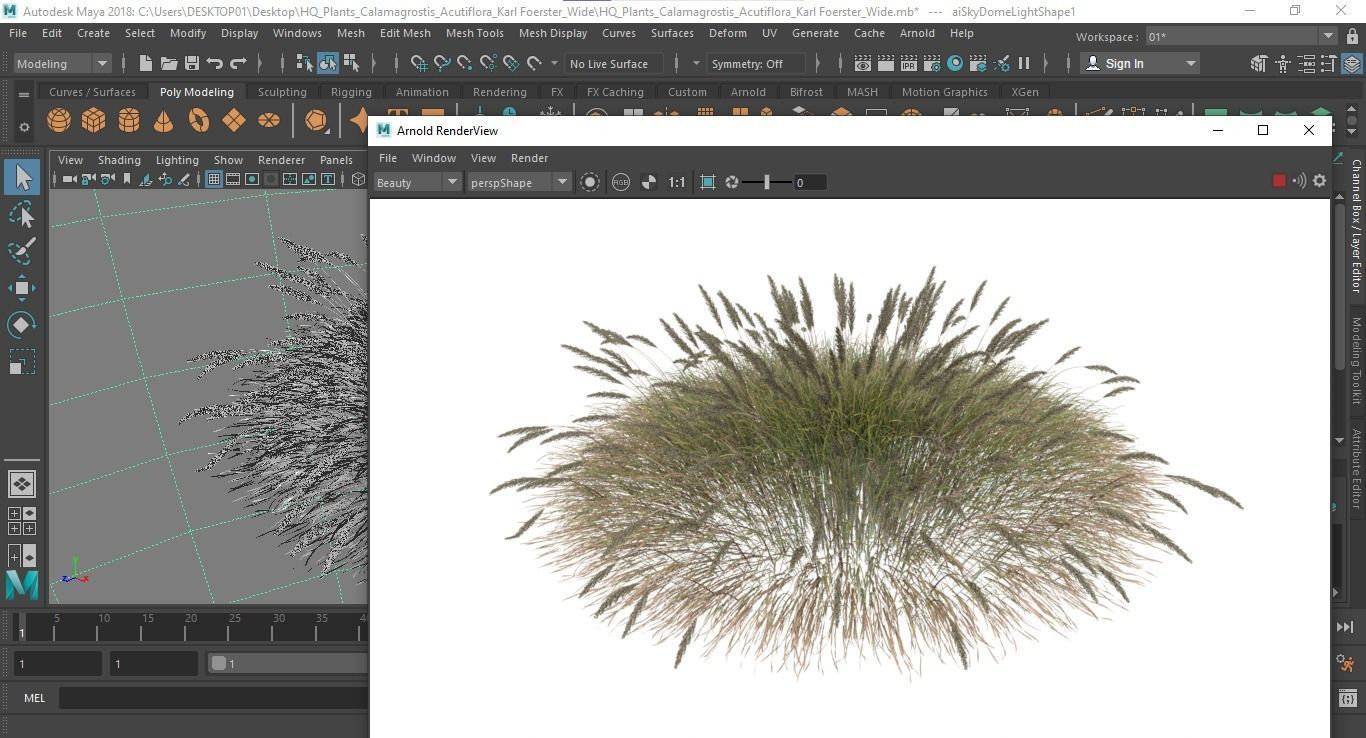The width and height of the screenshot is (1366, 738).
Task: Click the IPR render icon
Action: (x=909, y=63)
